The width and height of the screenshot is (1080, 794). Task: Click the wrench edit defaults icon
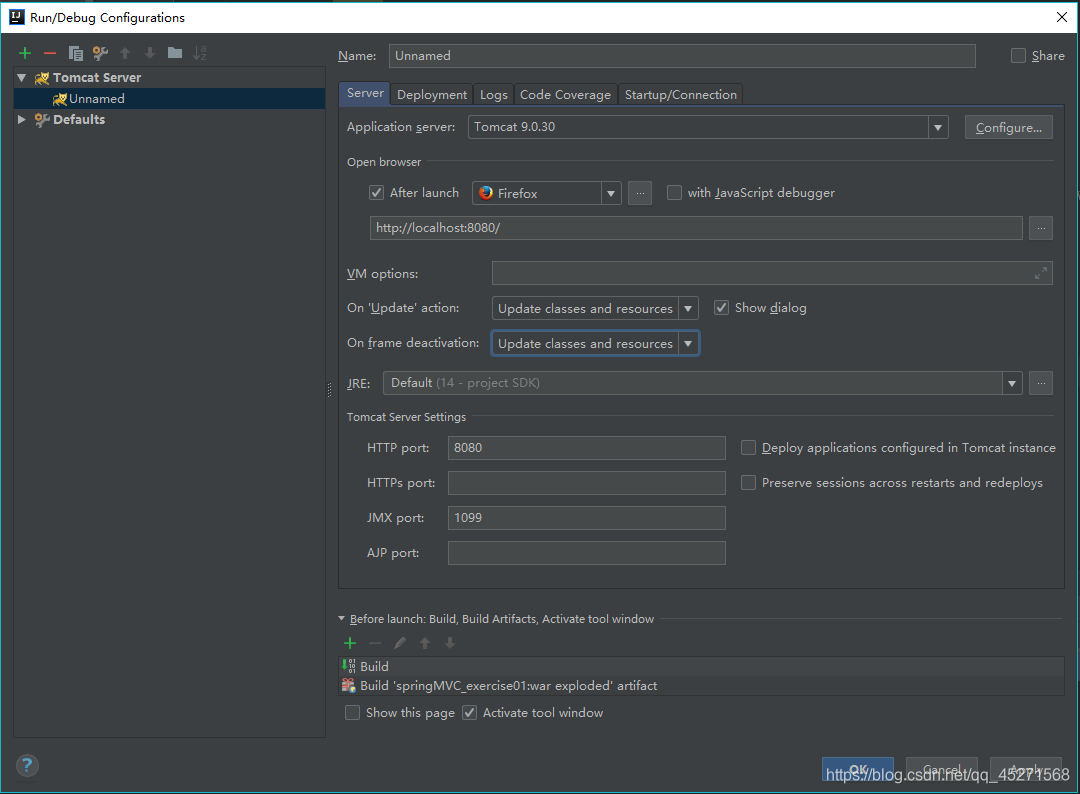pos(100,53)
